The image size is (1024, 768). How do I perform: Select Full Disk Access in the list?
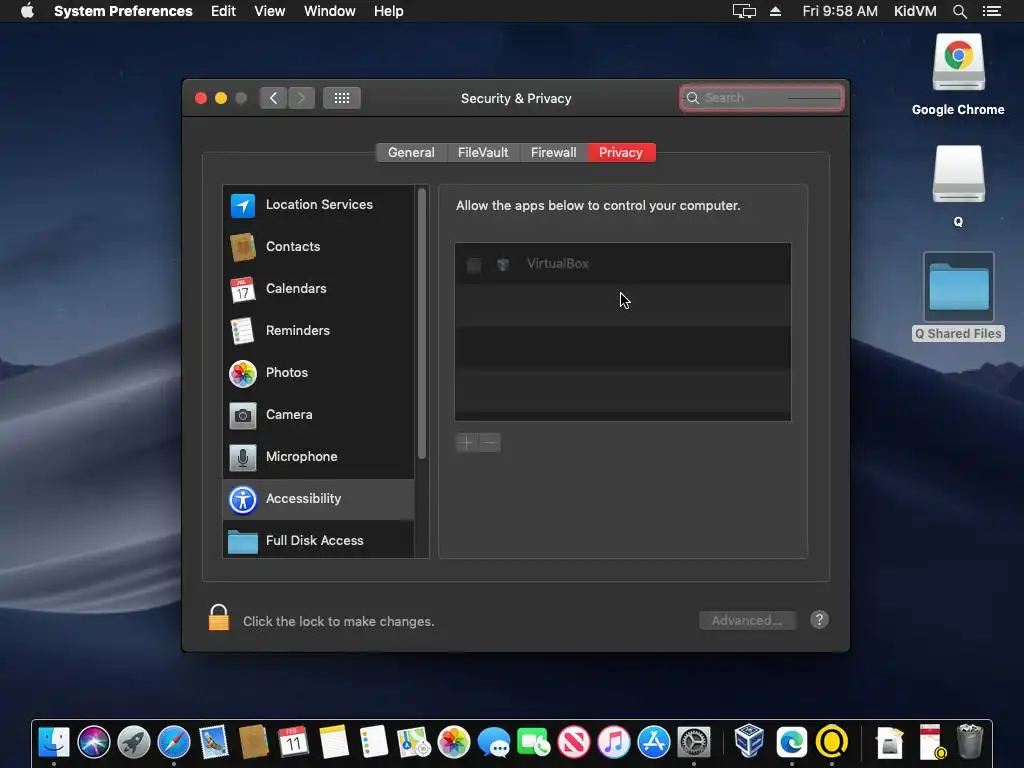click(319, 540)
